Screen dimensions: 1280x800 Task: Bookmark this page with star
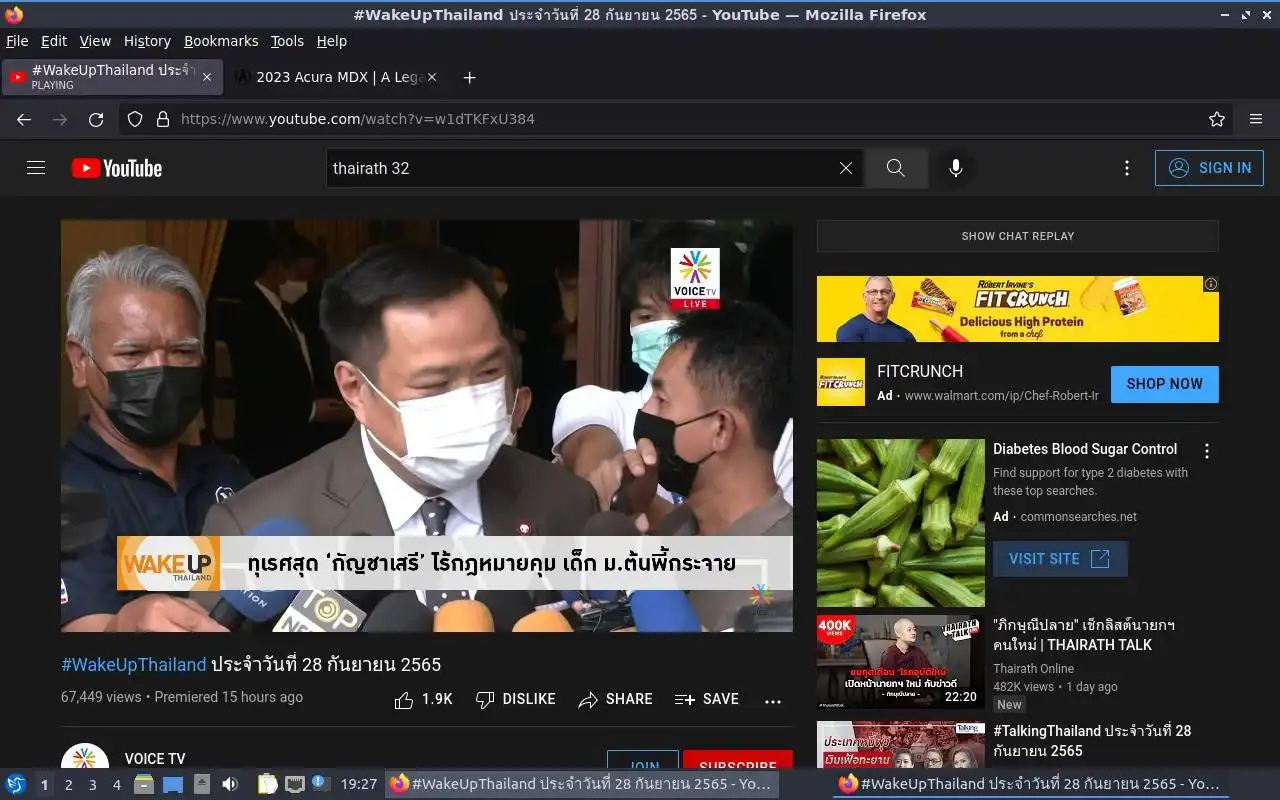pyautogui.click(x=1217, y=119)
